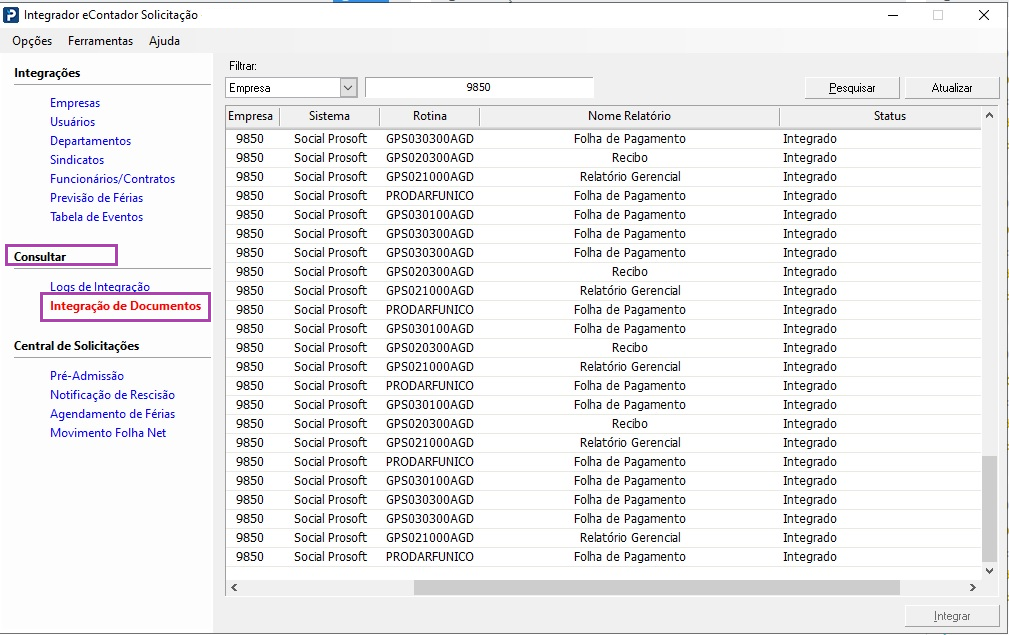Viewport: 1009px width, 635px height.
Task: Select Funcionários/Contratos in the sidebar
Action: coord(112,179)
